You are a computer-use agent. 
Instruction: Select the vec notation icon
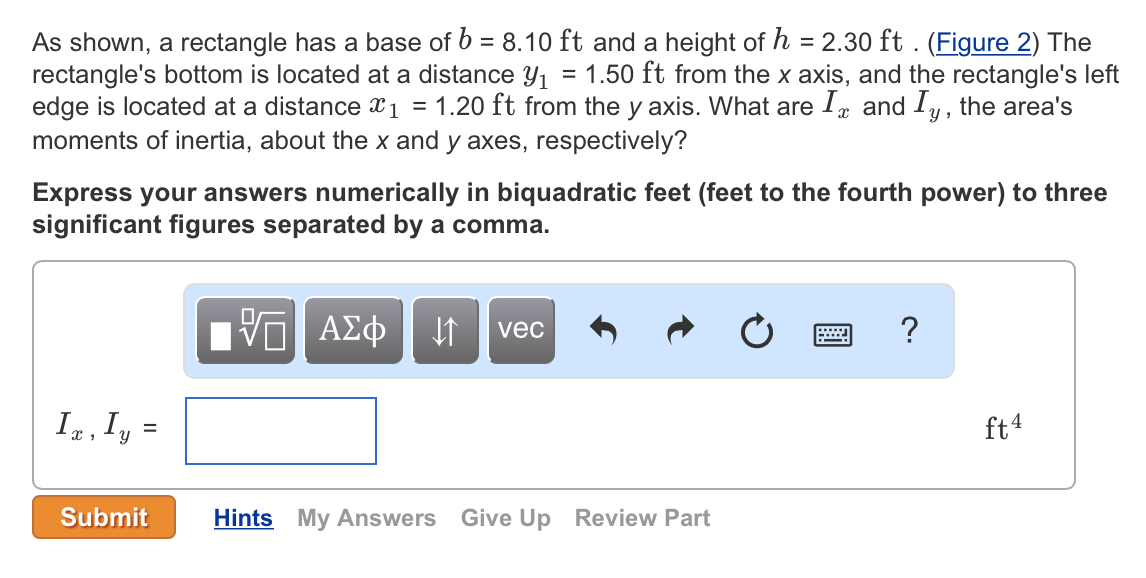(520, 330)
